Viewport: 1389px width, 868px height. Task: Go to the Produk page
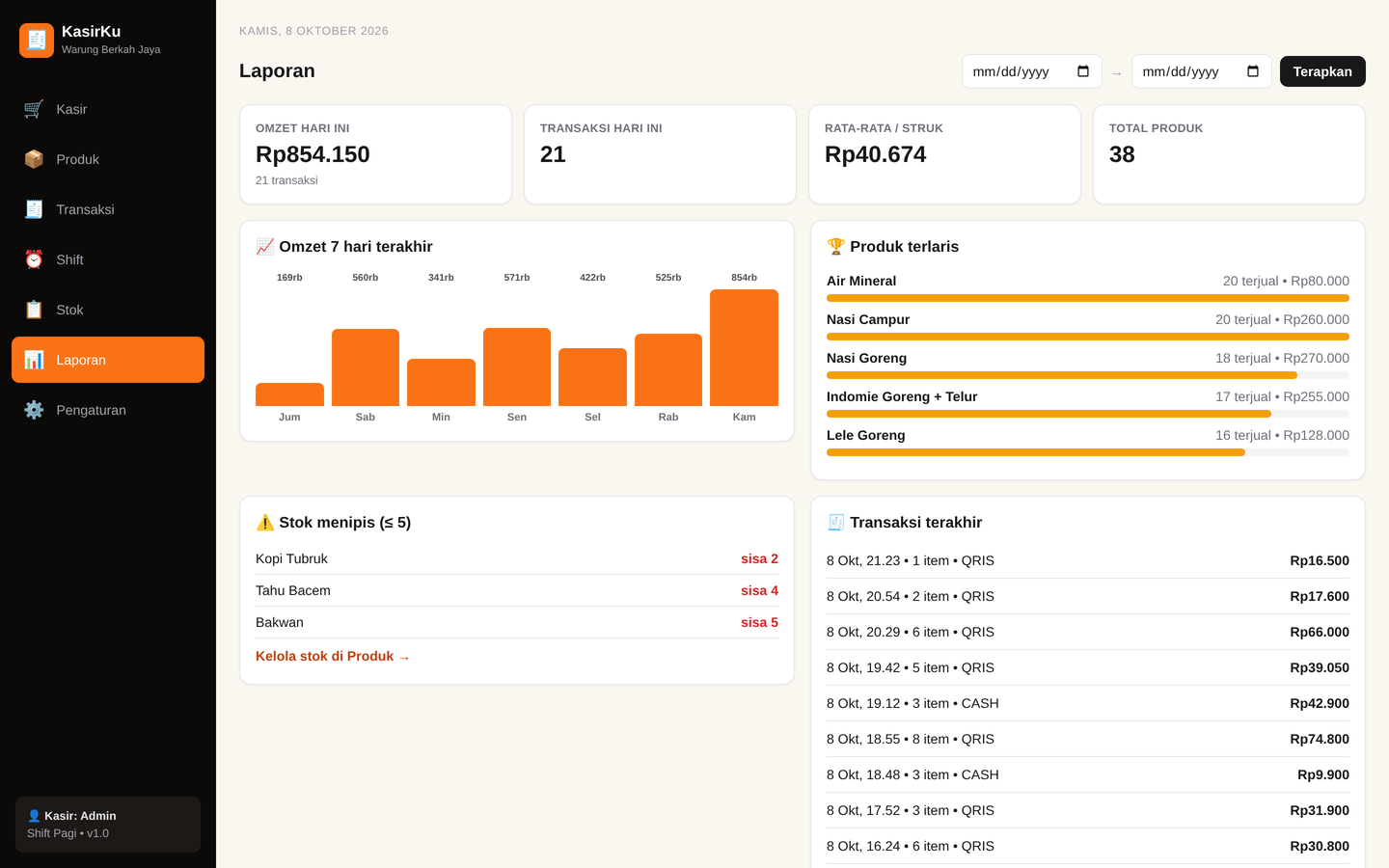click(x=108, y=159)
